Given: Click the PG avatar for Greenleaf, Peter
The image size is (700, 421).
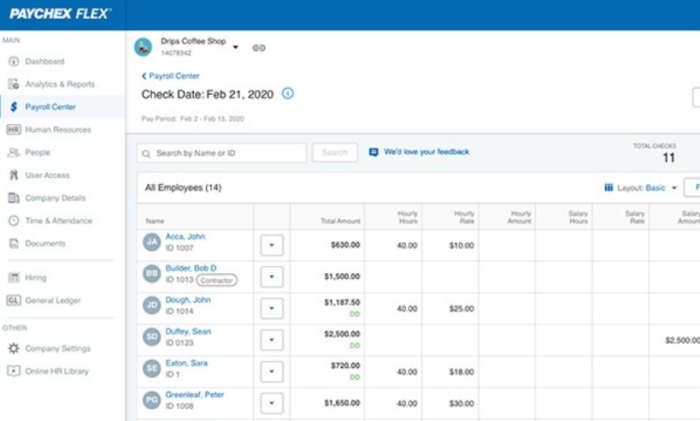Looking at the screenshot, I should [152, 400].
